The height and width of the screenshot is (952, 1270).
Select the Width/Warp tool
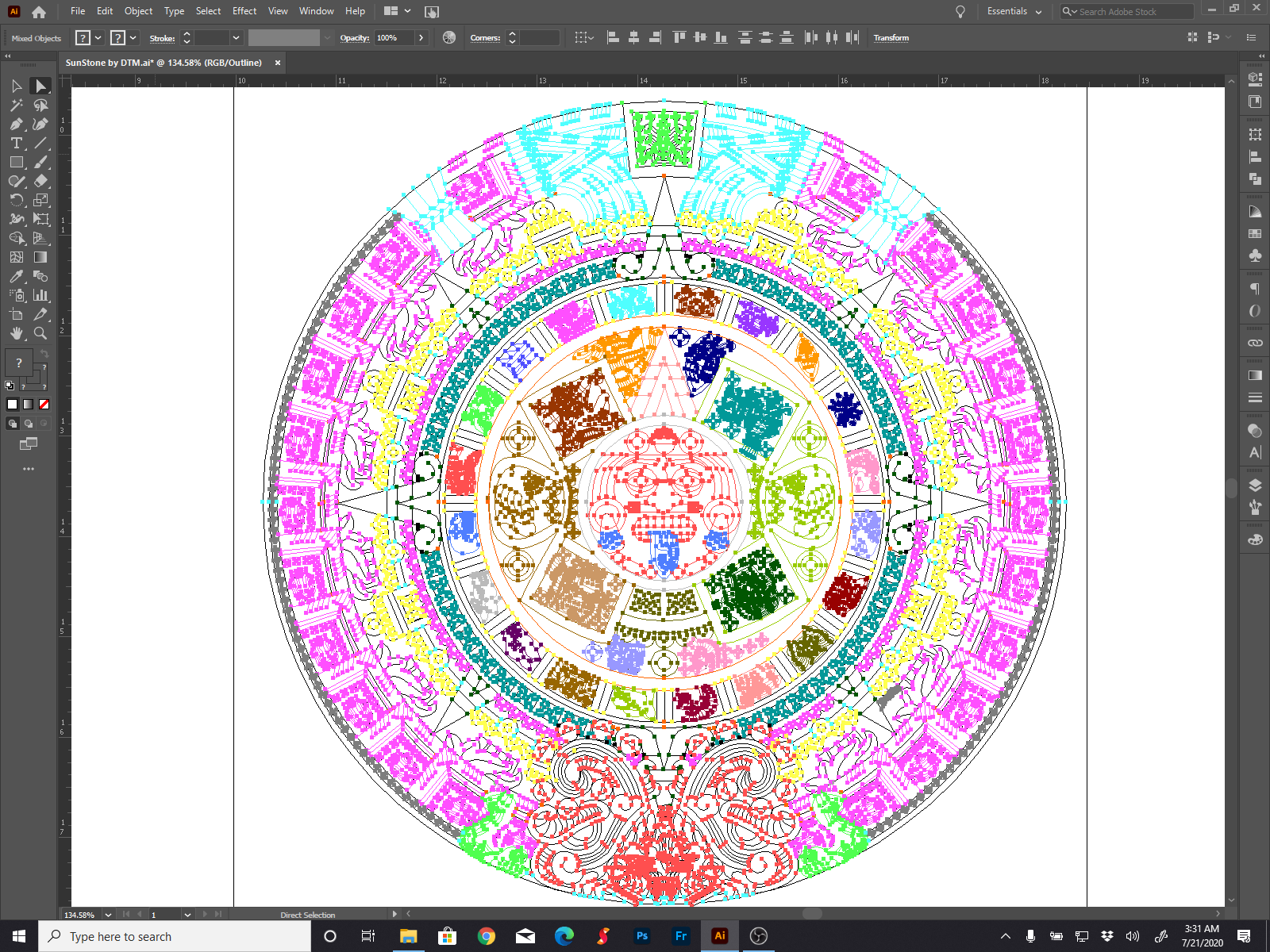click(17, 219)
